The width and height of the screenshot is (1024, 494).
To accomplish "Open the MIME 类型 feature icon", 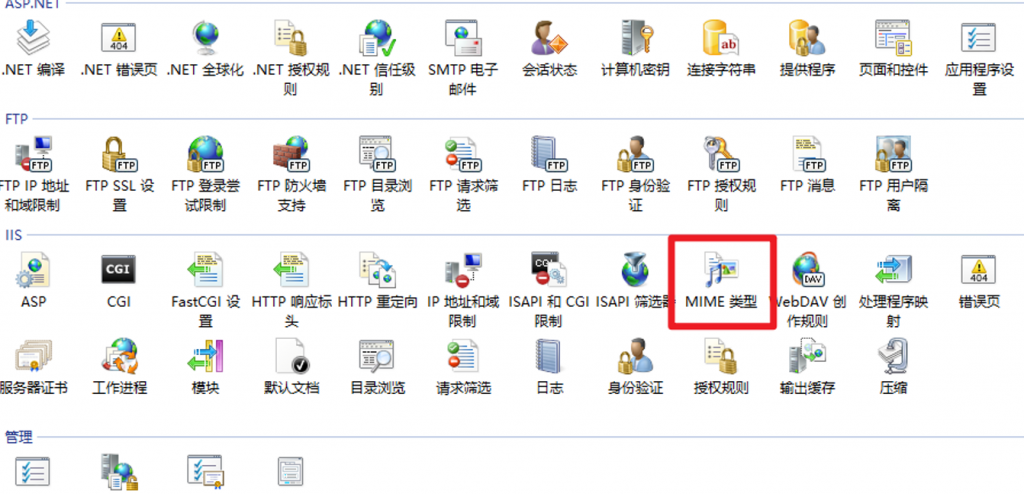I will click(x=721, y=271).
